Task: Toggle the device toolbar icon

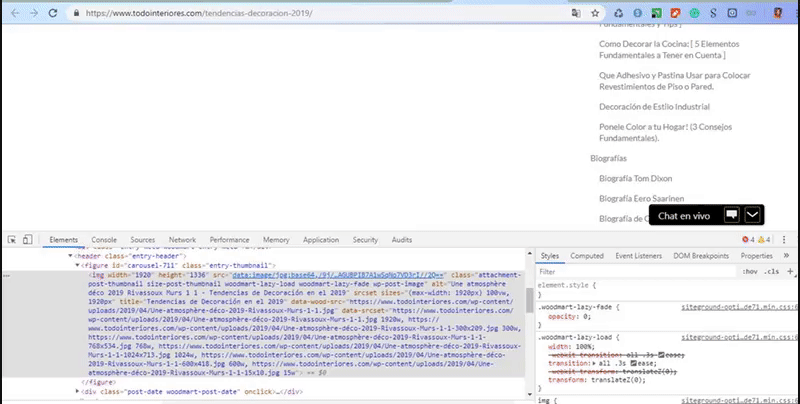Action: [x=28, y=240]
